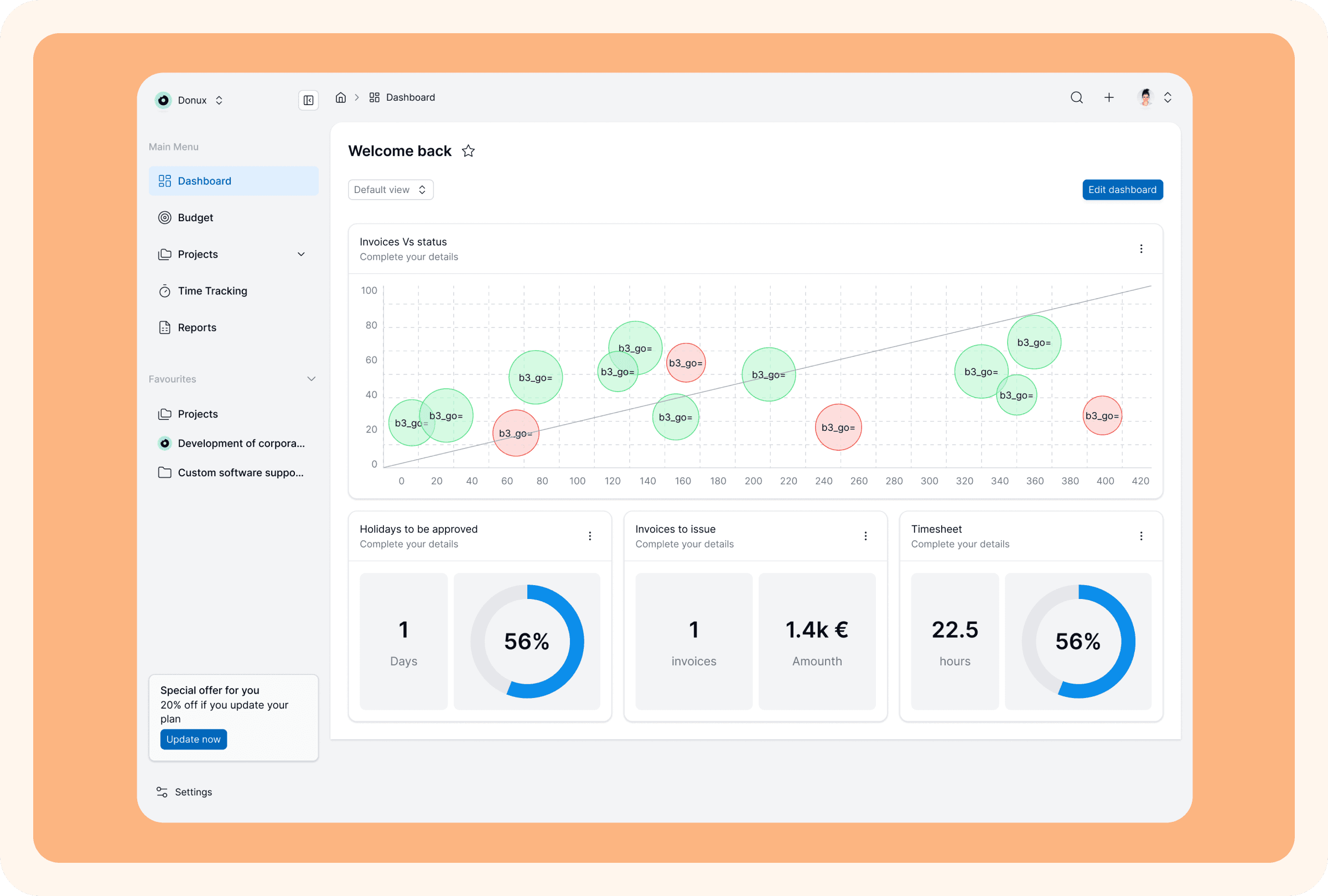Click the home breadcrumb icon
This screenshot has height=896, width=1328.
click(x=340, y=98)
